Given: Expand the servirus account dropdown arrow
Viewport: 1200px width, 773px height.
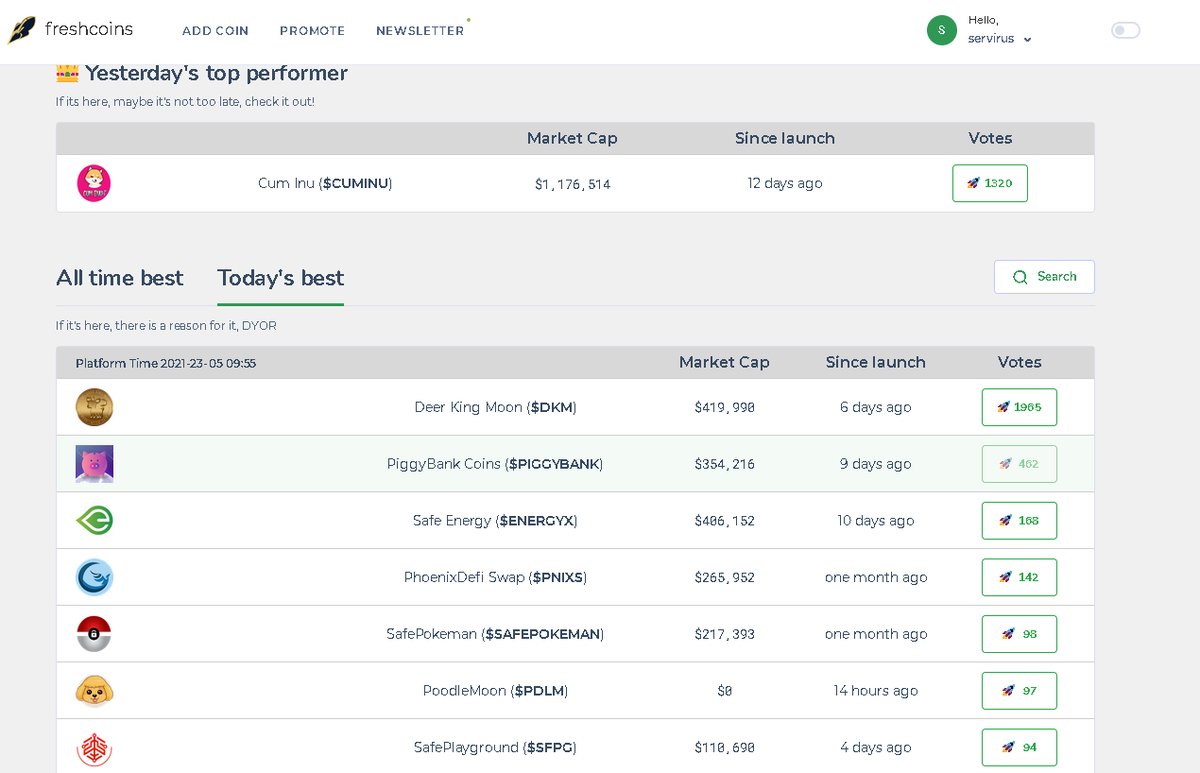Looking at the screenshot, I should tap(1027, 40).
